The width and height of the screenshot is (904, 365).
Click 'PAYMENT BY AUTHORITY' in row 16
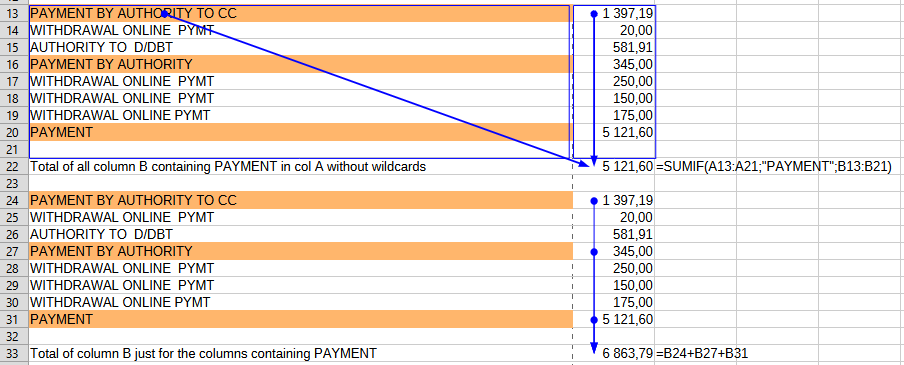[x=111, y=64]
